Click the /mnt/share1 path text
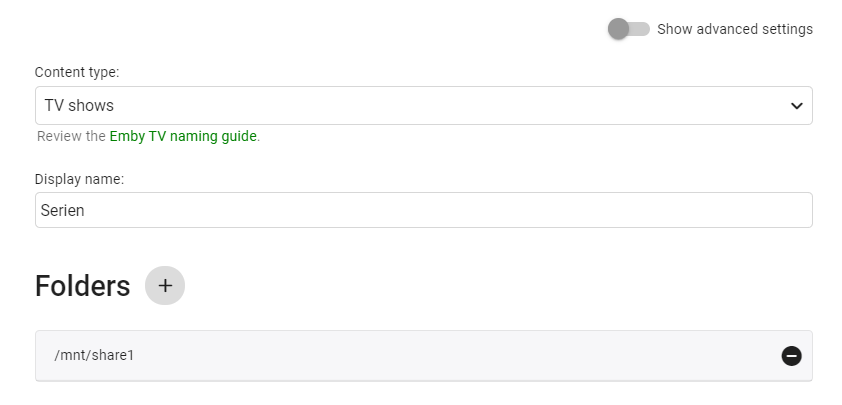The image size is (842, 405). 94,356
